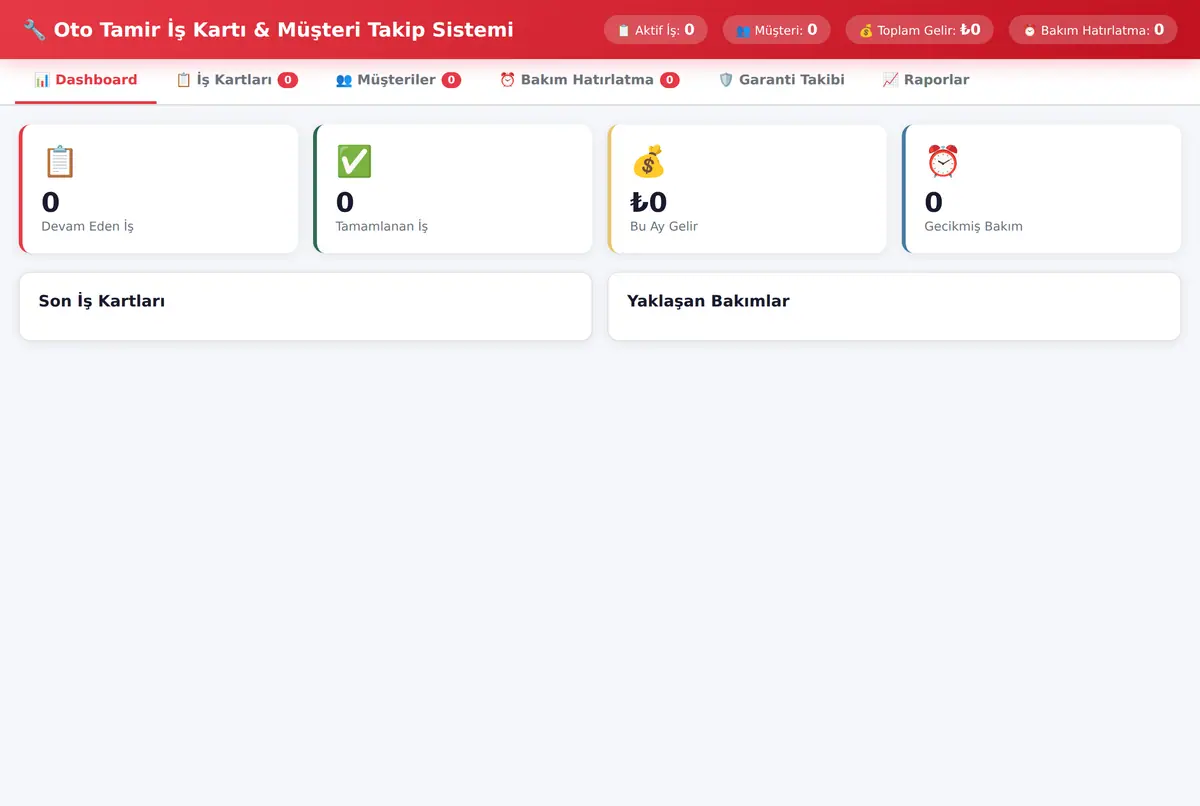1200x806 pixels.
Task: Open the Dashboard tab
Action: point(86,80)
